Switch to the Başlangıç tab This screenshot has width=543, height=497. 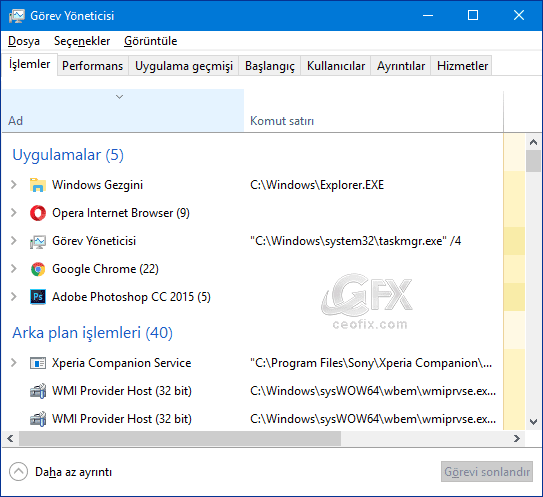(x=269, y=66)
